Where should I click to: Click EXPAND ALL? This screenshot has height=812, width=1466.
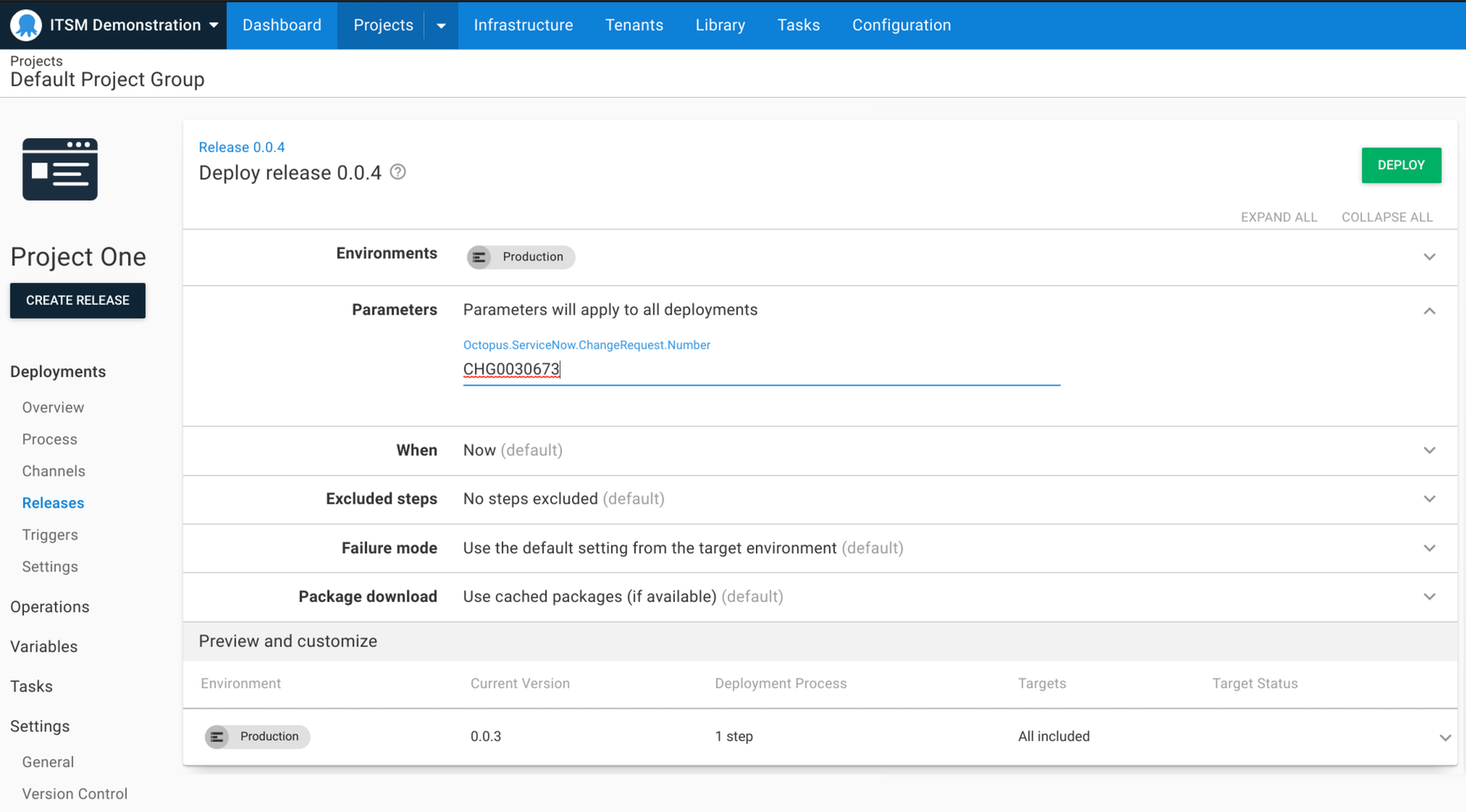(1278, 217)
